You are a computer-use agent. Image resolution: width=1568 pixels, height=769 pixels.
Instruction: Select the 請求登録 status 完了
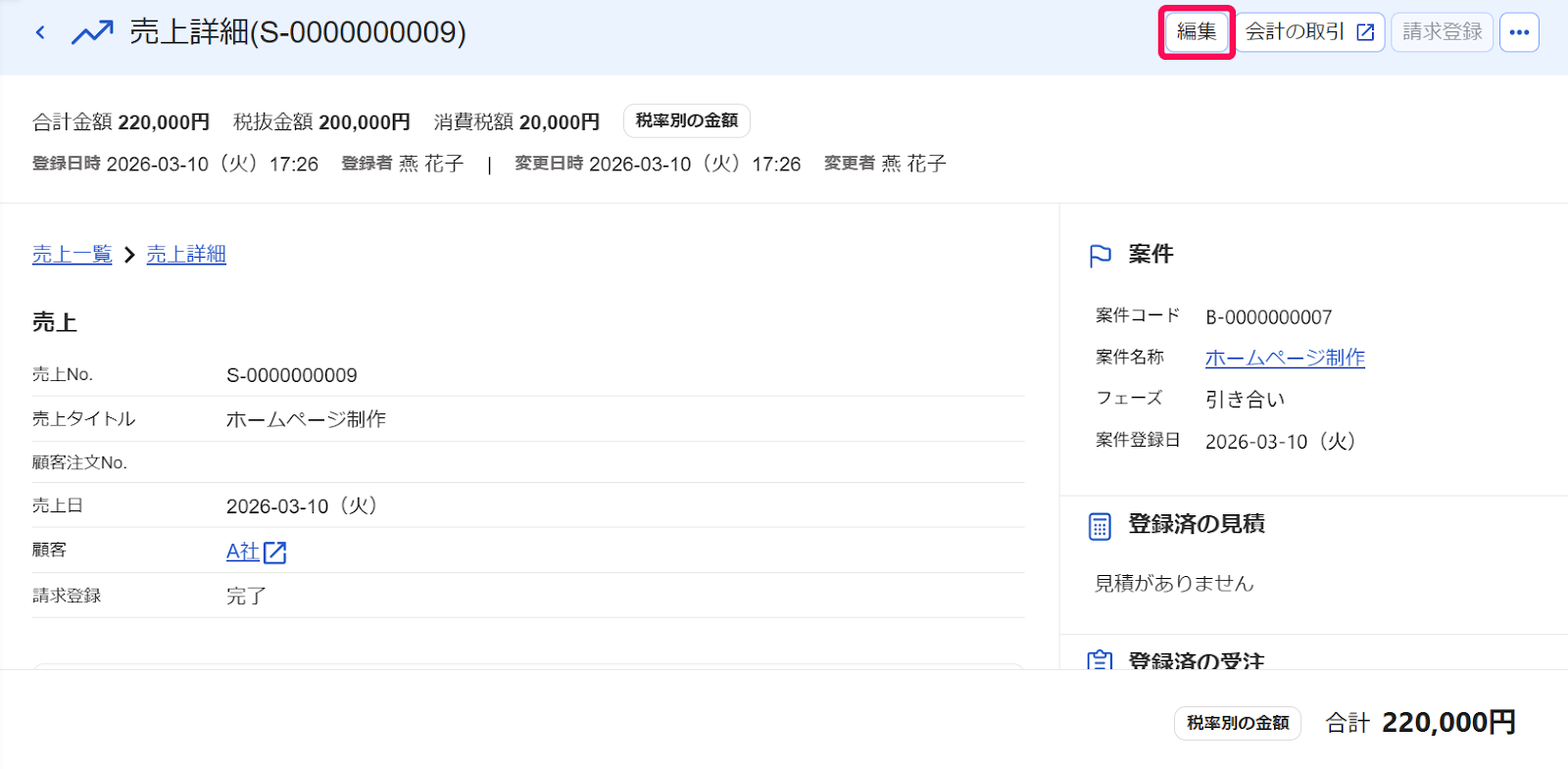(x=246, y=596)
